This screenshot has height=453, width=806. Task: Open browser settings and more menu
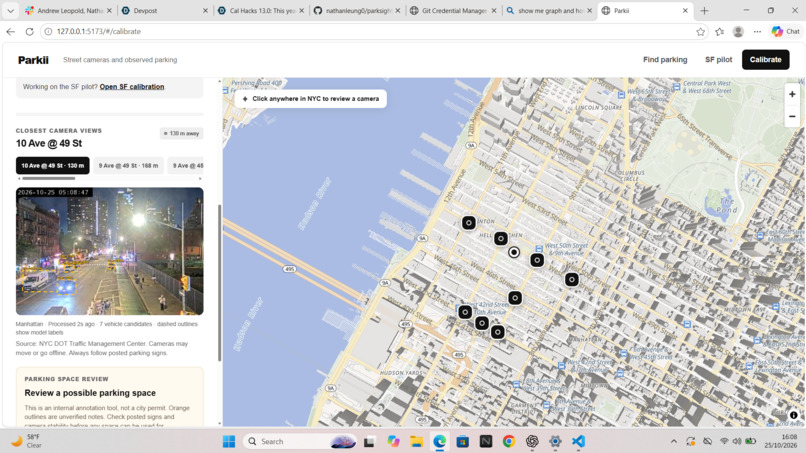pyautogui.click(x=757, y=32)
